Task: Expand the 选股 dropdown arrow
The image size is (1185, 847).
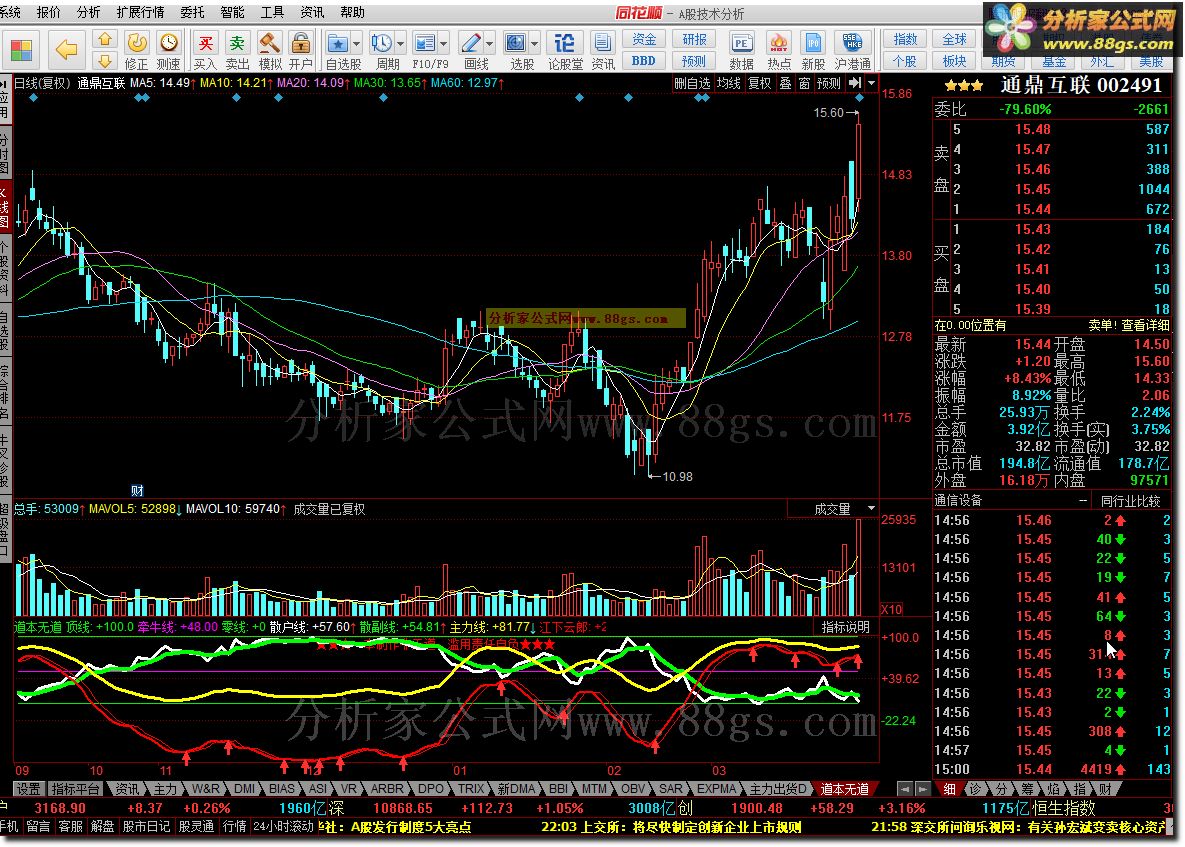Action: click(535, 42)
